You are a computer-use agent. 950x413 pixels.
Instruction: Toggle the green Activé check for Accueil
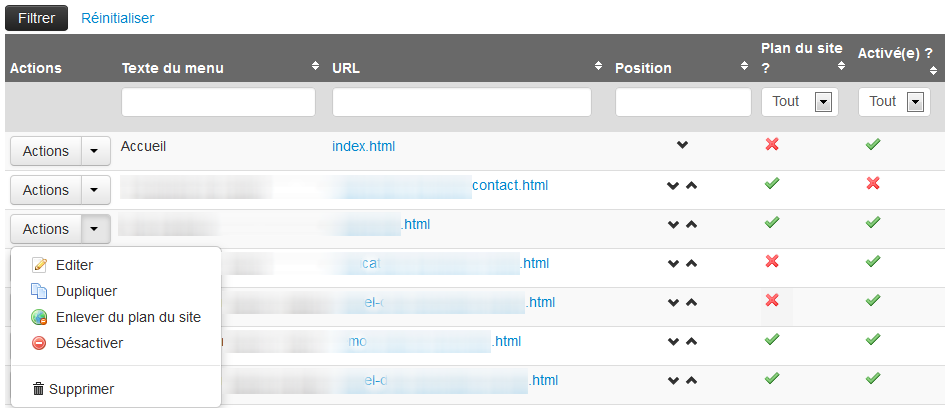click(872, 145)
